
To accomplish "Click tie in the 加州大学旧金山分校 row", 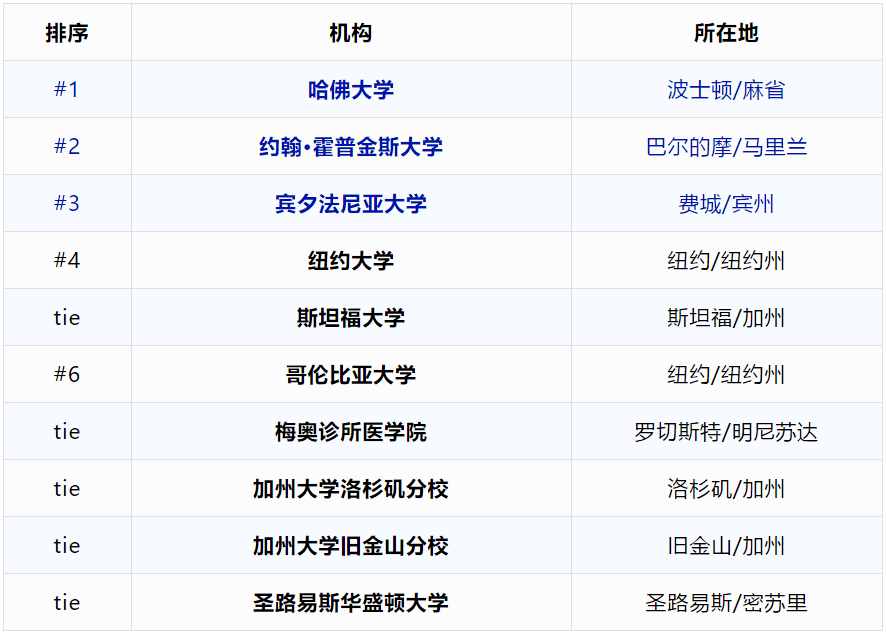I will [67, 546].
